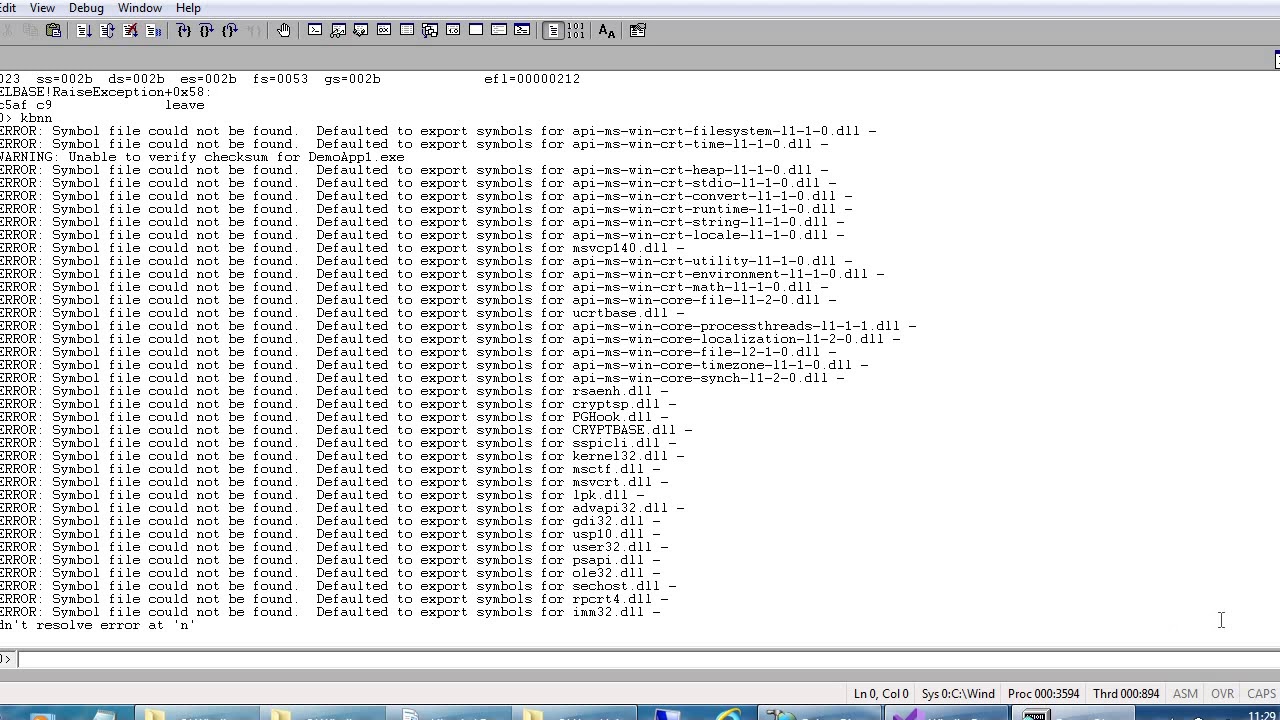Click the OVR status bar indicator
Viewport: 1280px width, 720px height.
1222,694
